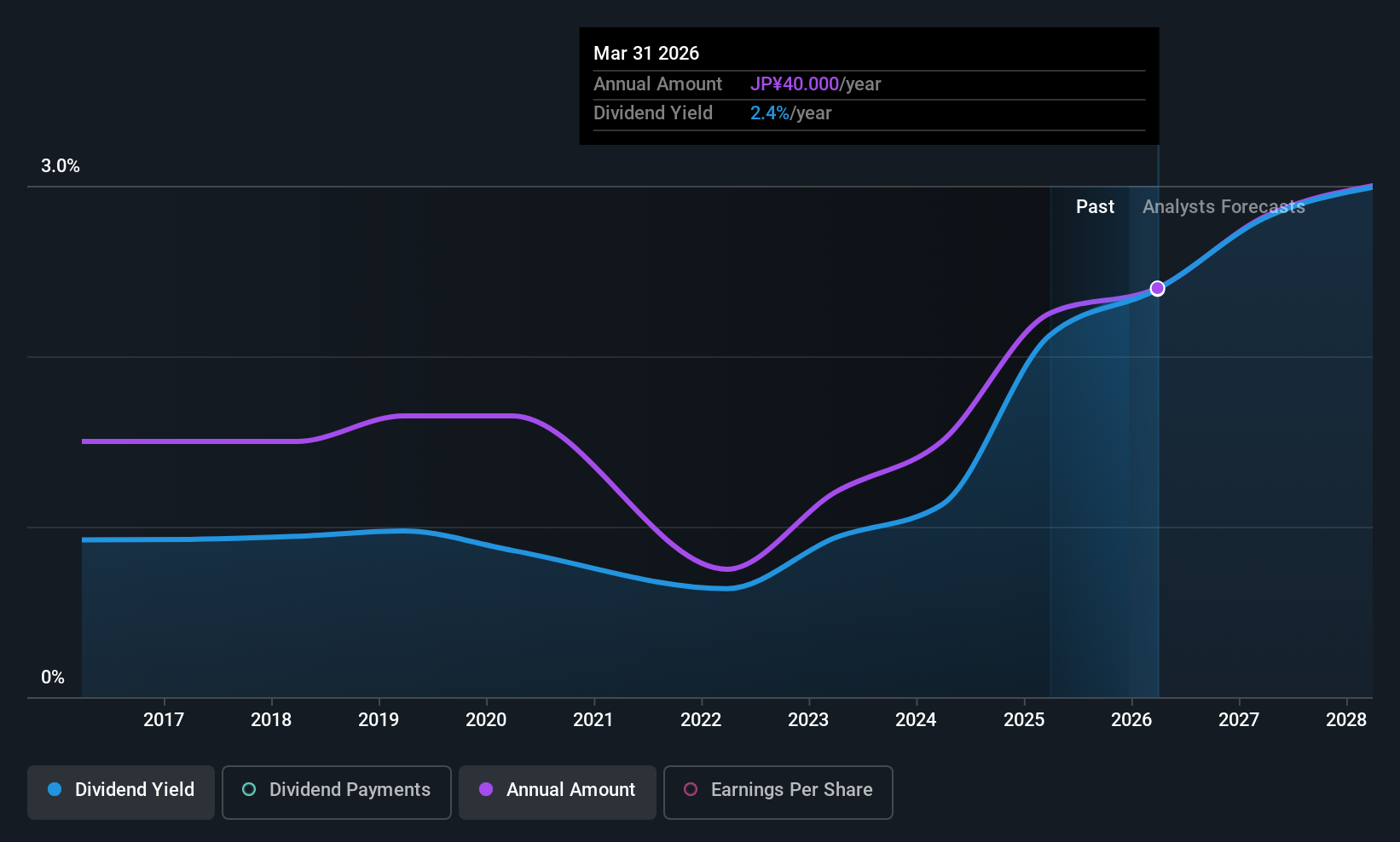Screen dimensions: 1400x842
Task: Select the 2022 x-axis label
Action: [x=701, y=720]
